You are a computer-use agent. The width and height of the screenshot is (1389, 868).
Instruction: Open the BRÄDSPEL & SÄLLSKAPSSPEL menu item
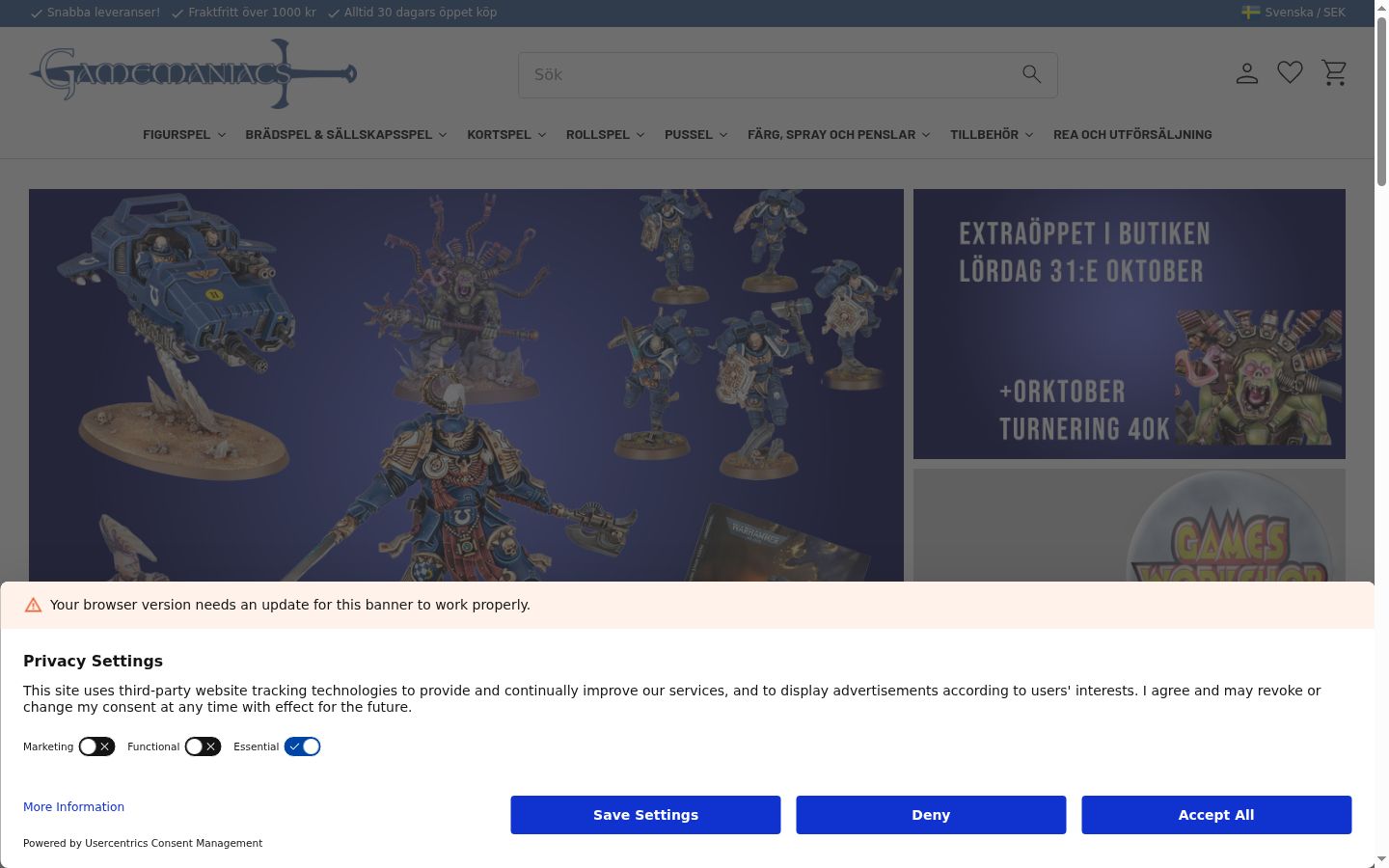coord(339,135)
